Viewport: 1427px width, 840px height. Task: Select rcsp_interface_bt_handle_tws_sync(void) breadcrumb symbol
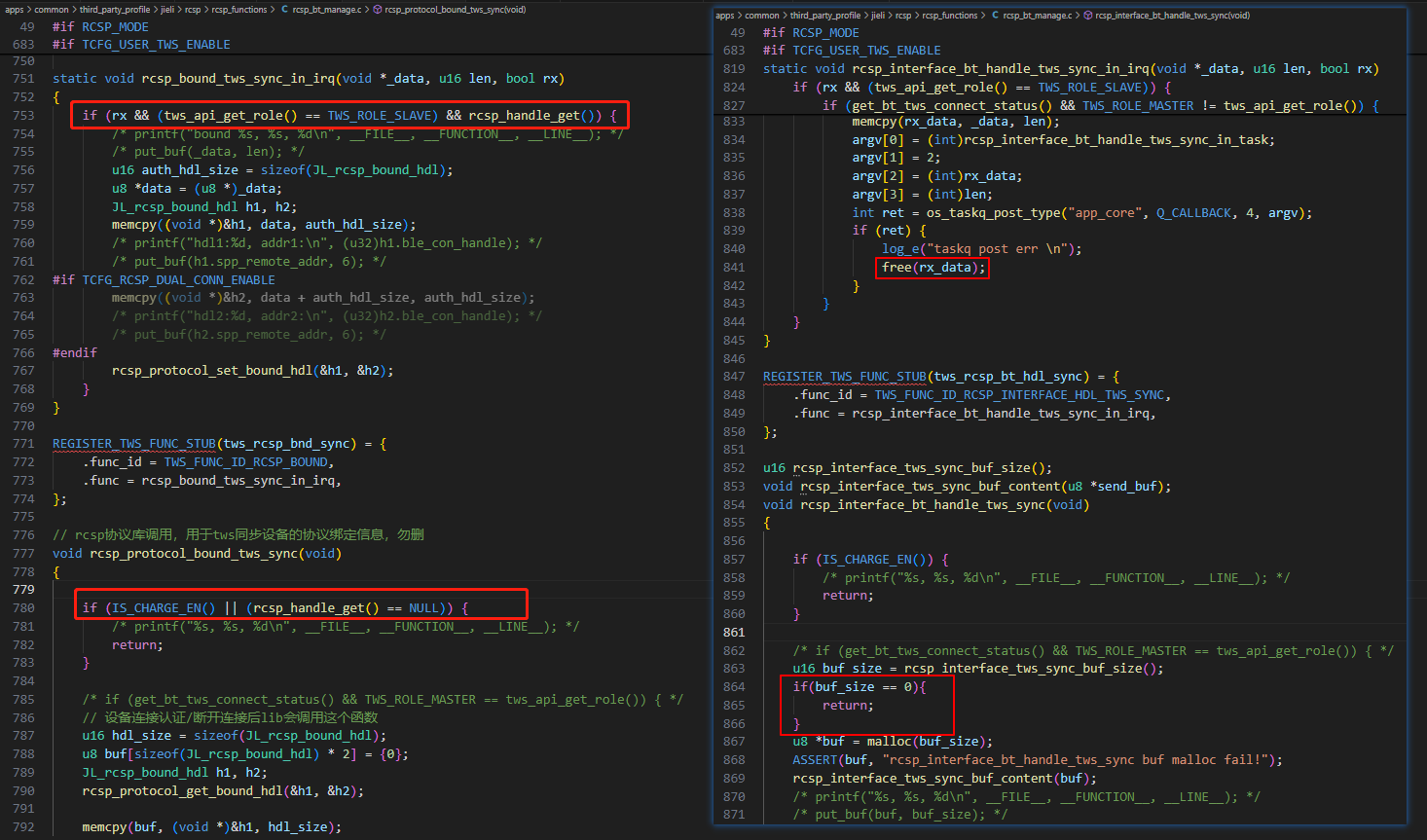click(x=1172, y=16)
